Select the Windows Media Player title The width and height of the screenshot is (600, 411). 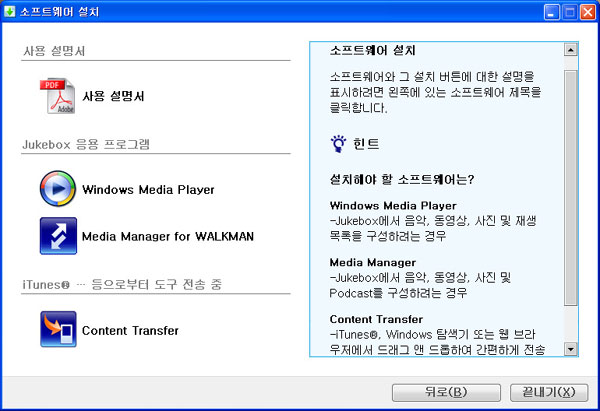[148, 189]
